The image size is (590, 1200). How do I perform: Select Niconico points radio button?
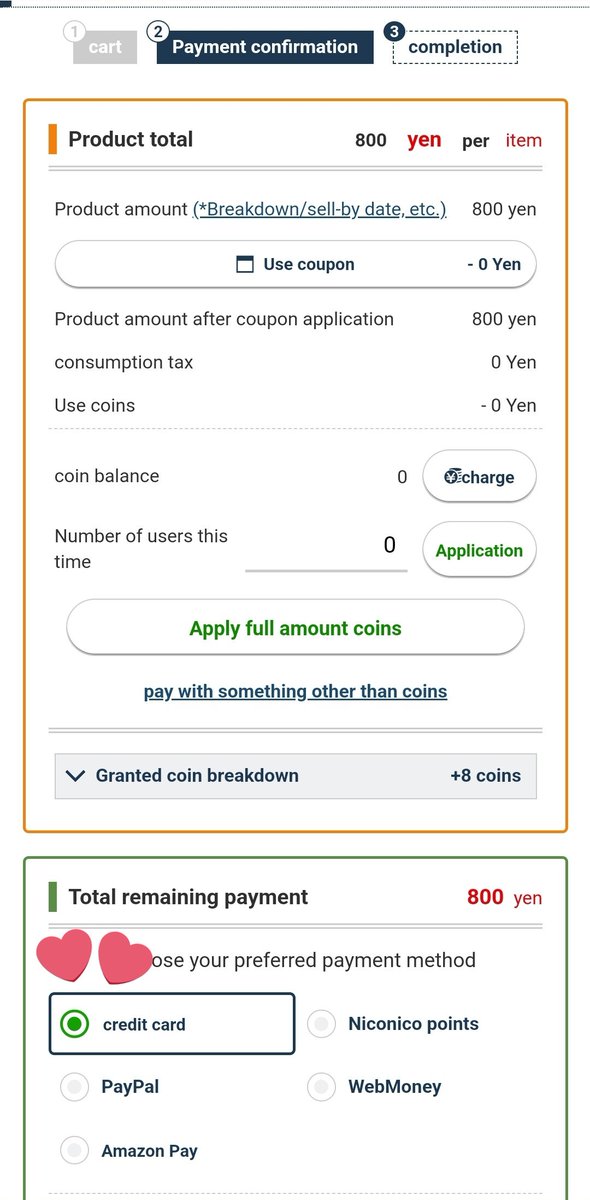[x=321, y=1024]
